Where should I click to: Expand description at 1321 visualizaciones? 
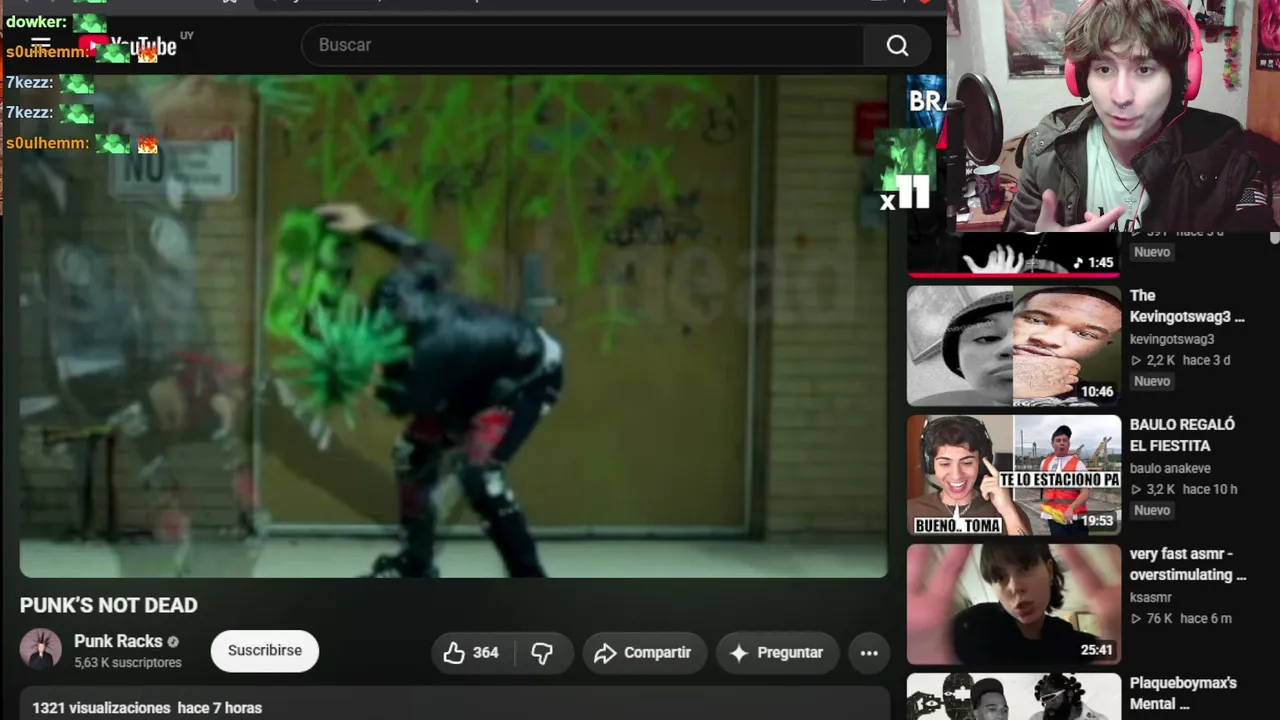[x=147, y=708]
